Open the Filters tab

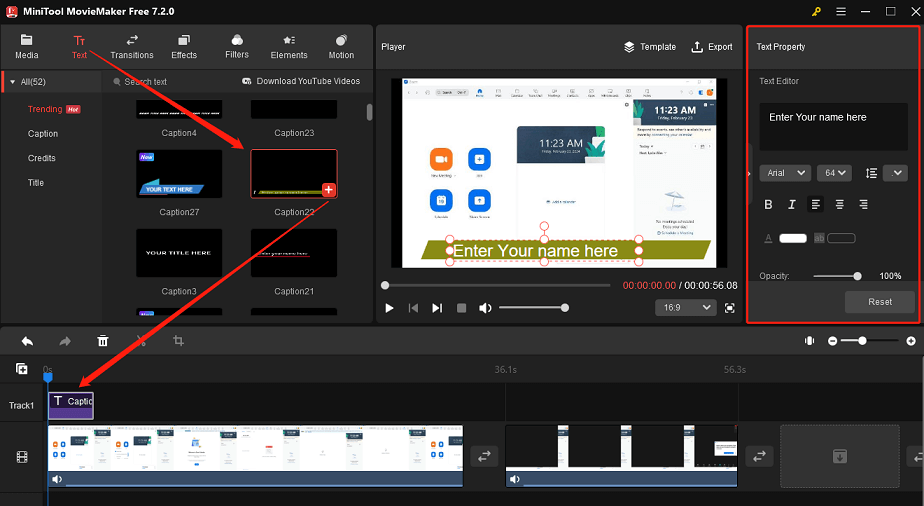237,47
